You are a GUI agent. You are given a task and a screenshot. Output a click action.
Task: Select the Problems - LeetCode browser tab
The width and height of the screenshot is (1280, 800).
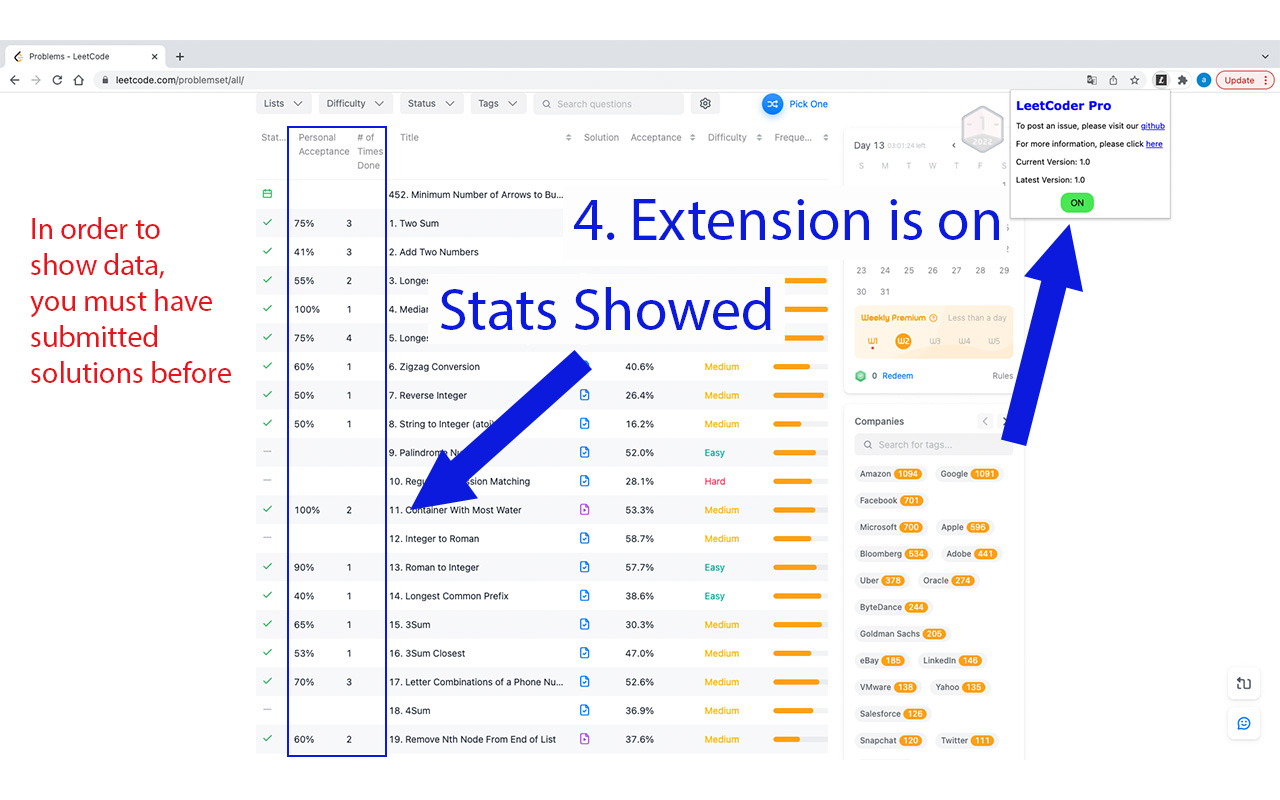coord(85,57)
